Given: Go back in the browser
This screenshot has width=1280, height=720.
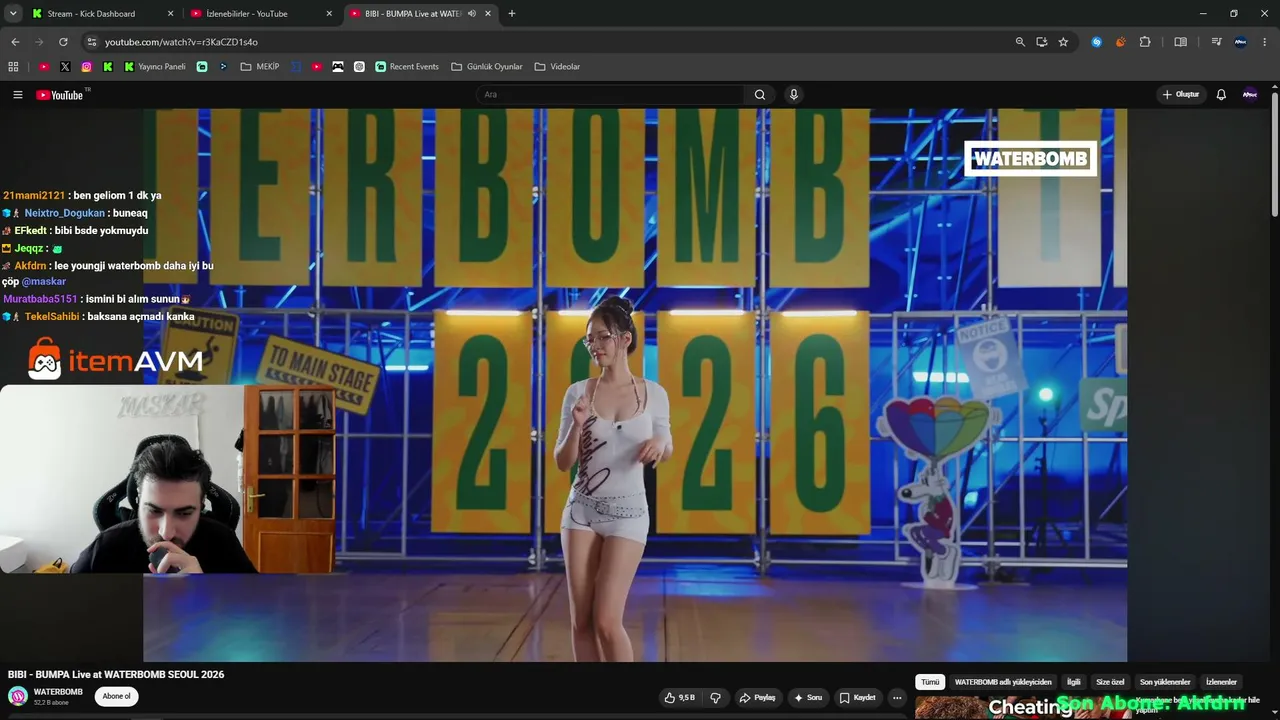Looking at the screenshot, I should [x=15, y=42].
